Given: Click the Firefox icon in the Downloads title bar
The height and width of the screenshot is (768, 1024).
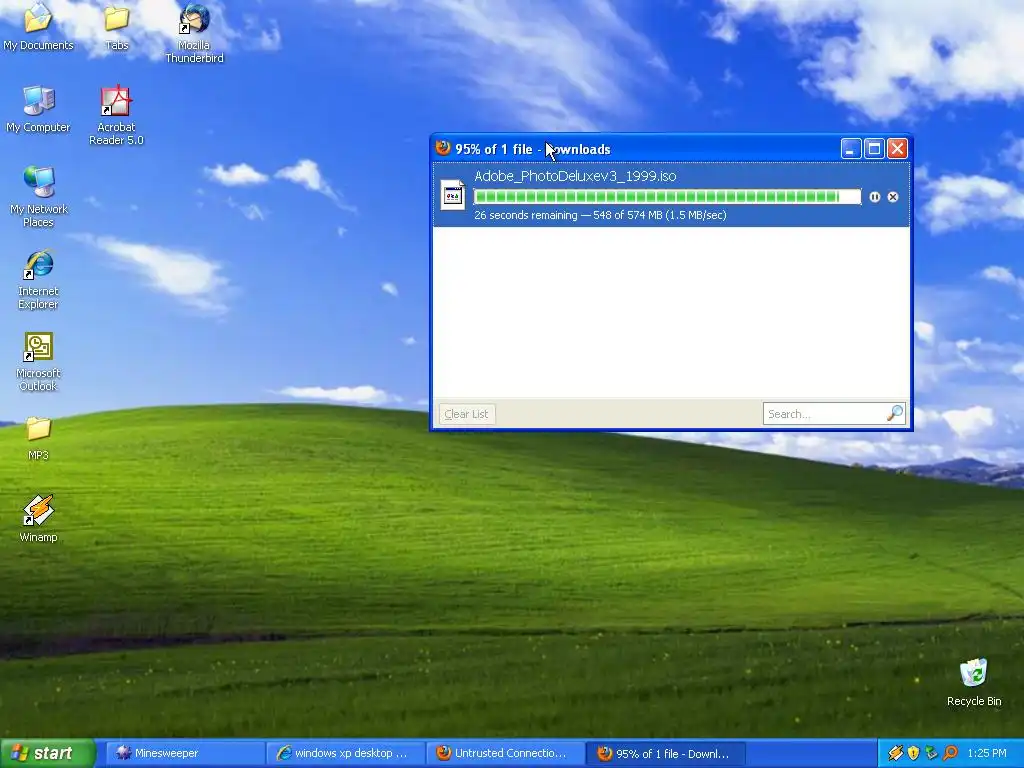Looking at the screenshot, I should click(443, 148).
